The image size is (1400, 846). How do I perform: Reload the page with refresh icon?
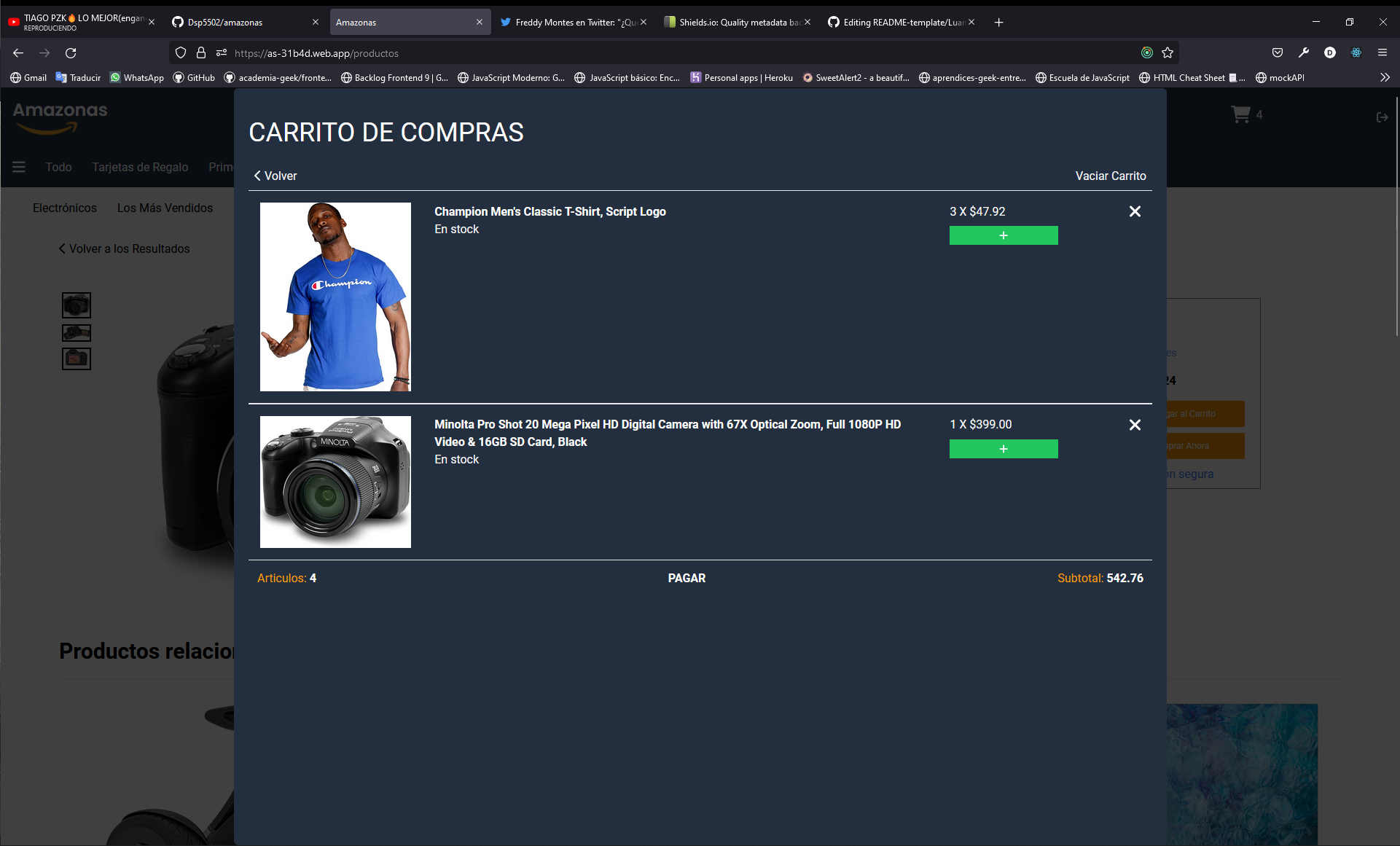(x=71, y=53)
